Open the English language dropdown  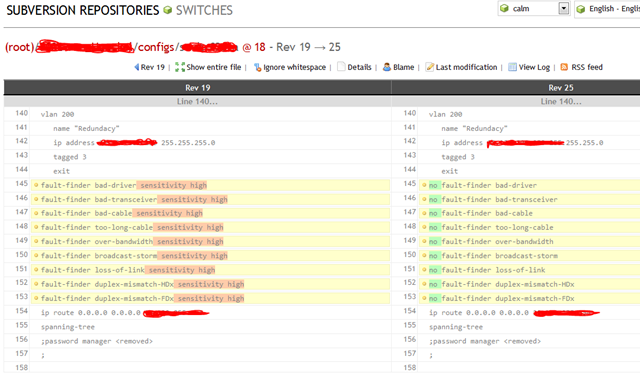[607, 9]
